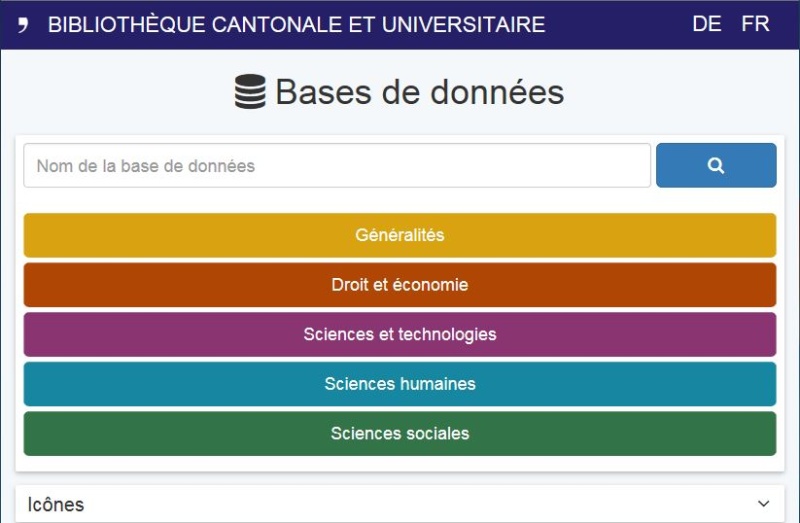Open the Généralités category

(400, 236)
